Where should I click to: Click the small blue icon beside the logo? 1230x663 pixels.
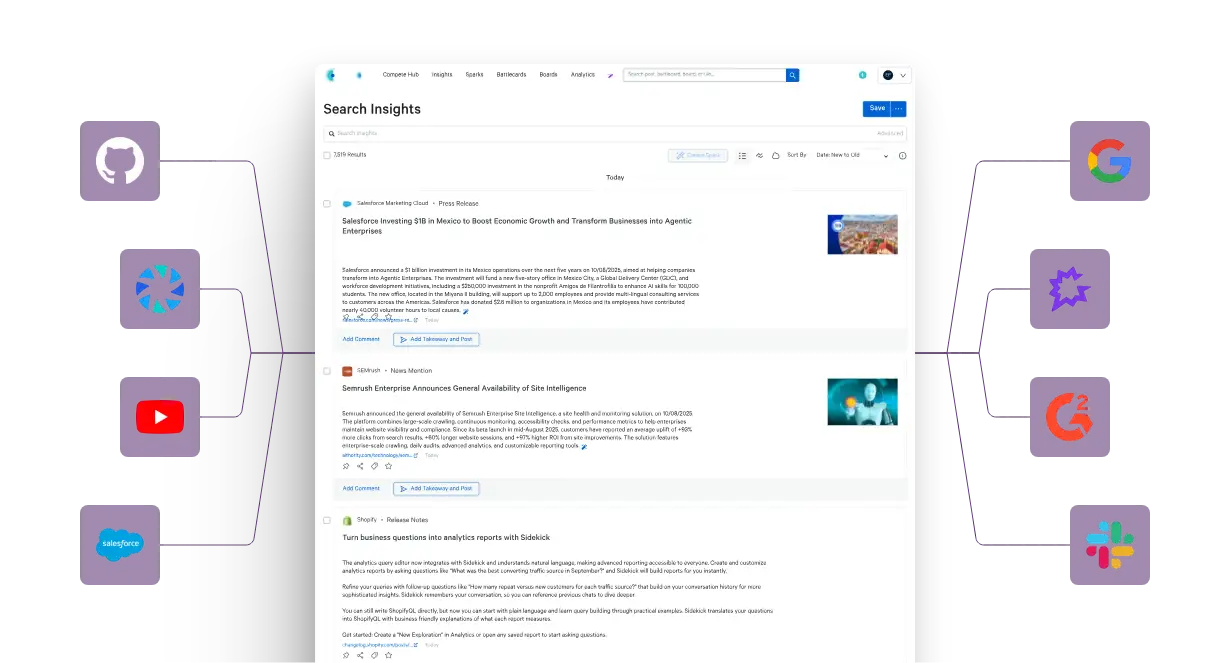[359, 75]
